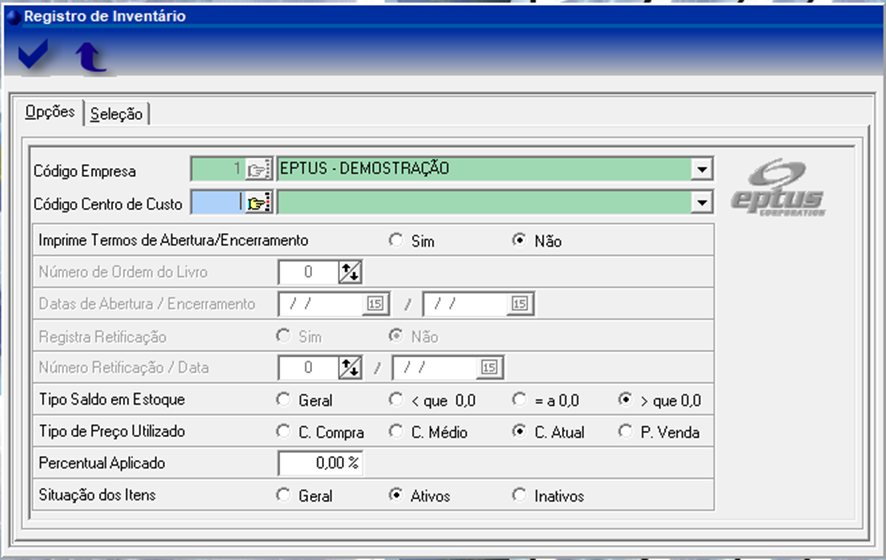Screen dimensions: 886x560
Task: Click the confirm checkmark toolbar icon
Action: [33, 56]
